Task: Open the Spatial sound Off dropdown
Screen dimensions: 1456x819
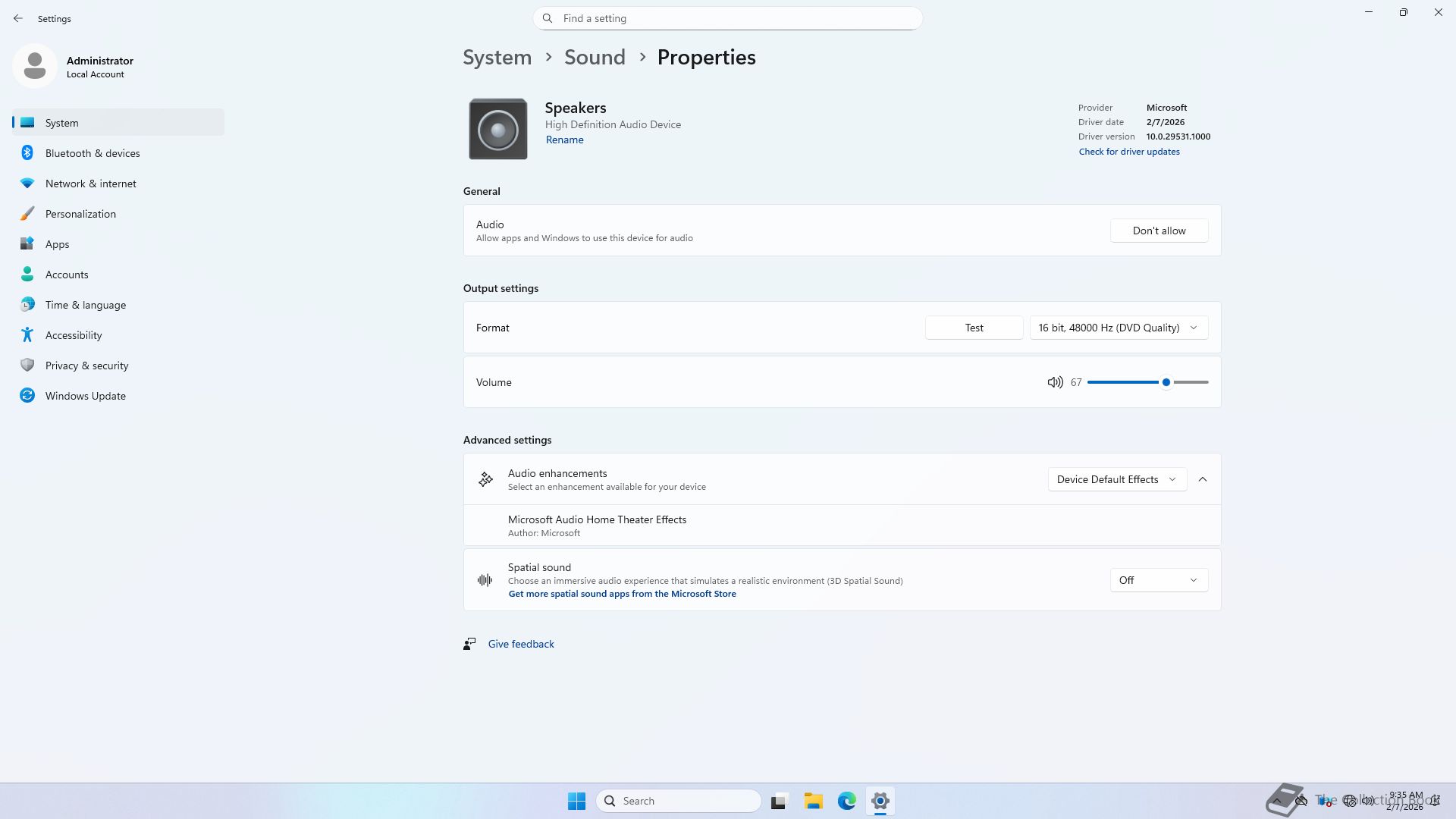Action: point(1158,580)
